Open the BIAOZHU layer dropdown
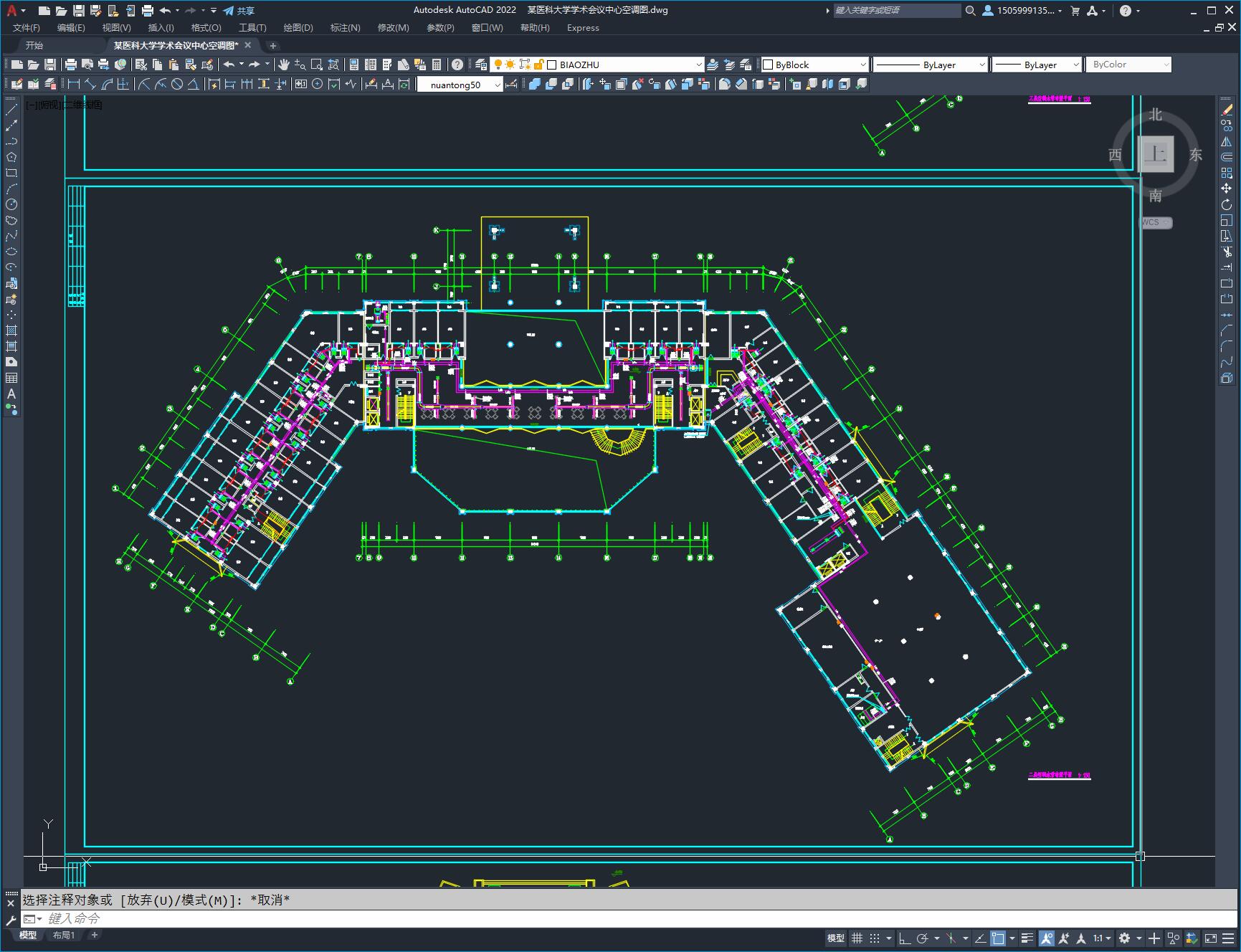The width and height of the screenshot is (1241, 952). tap(698, 65)
